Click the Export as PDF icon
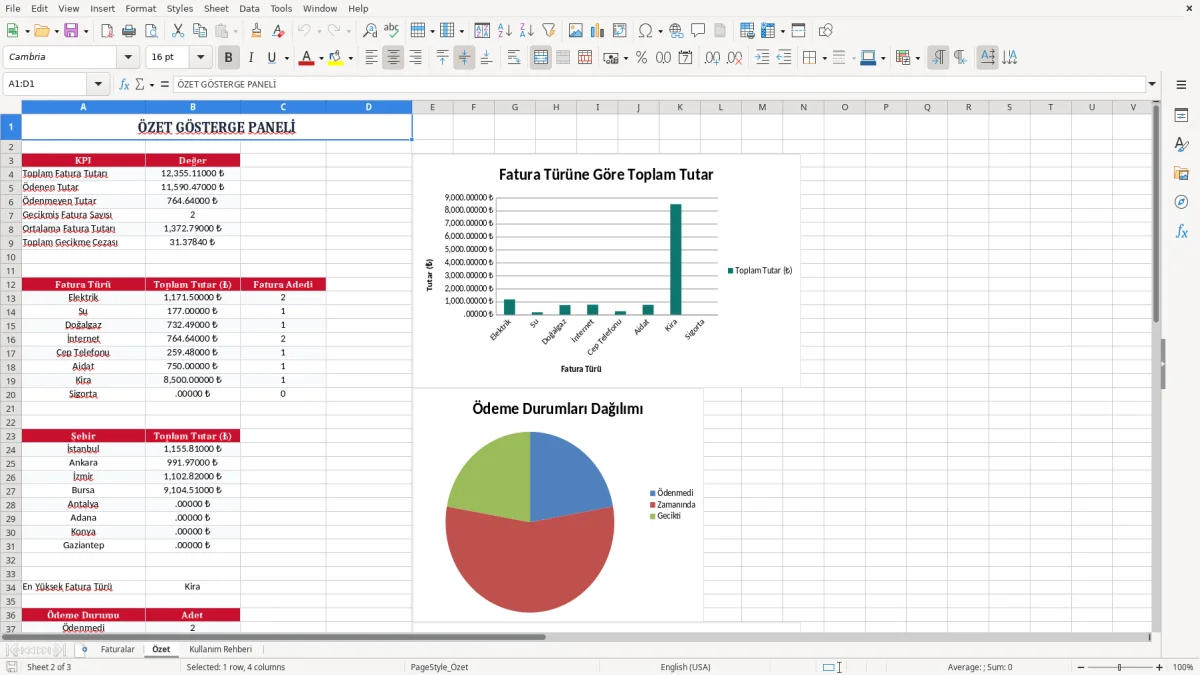This screenshot has height=675, width=1200. (x=107, y=31)
